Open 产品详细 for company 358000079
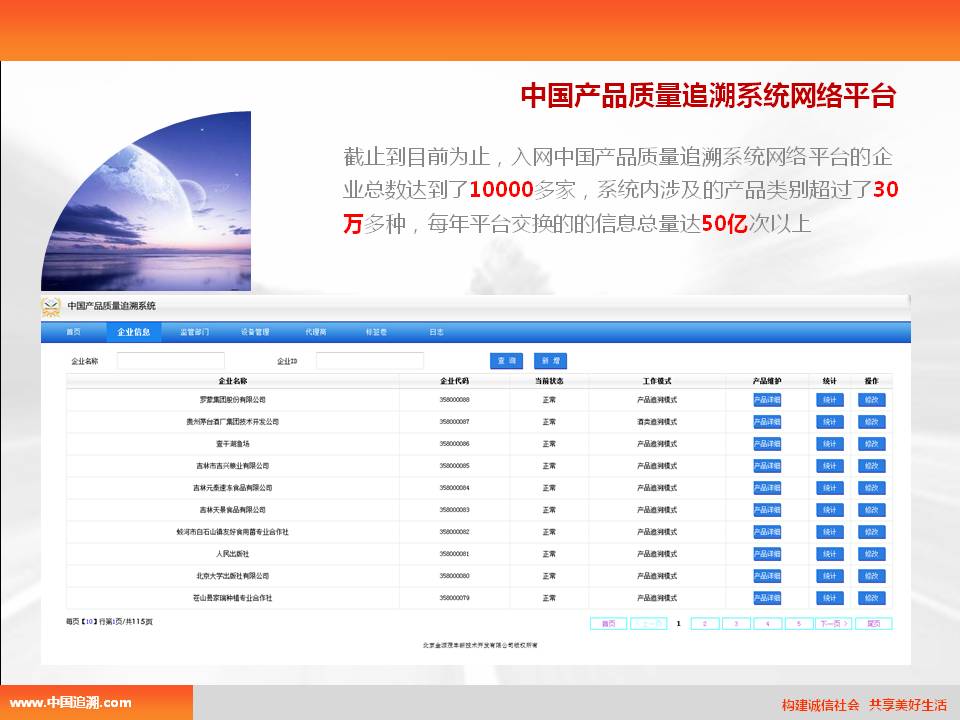The image size is (960, 720). [x=767, y=598]
